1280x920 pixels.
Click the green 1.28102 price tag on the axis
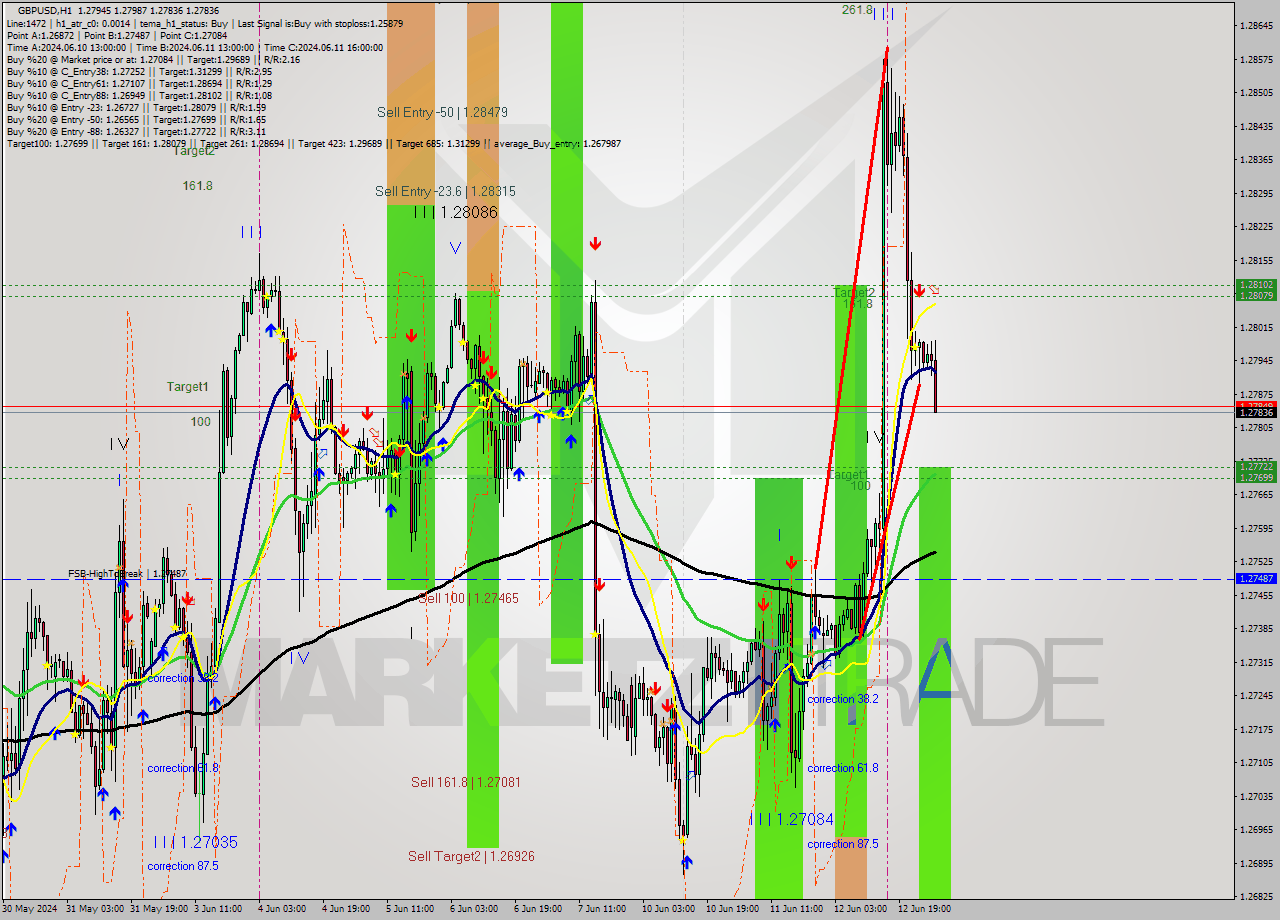[x=1256, y=285]
